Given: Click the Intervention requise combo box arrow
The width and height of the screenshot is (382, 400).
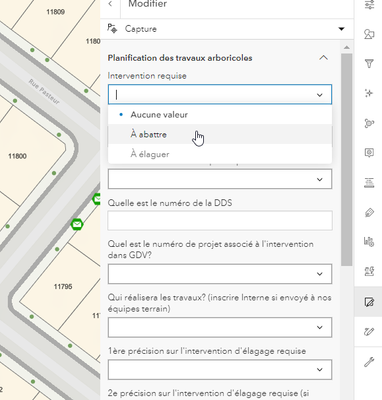Looking at the screenshot, I should (x=320, y=95).
